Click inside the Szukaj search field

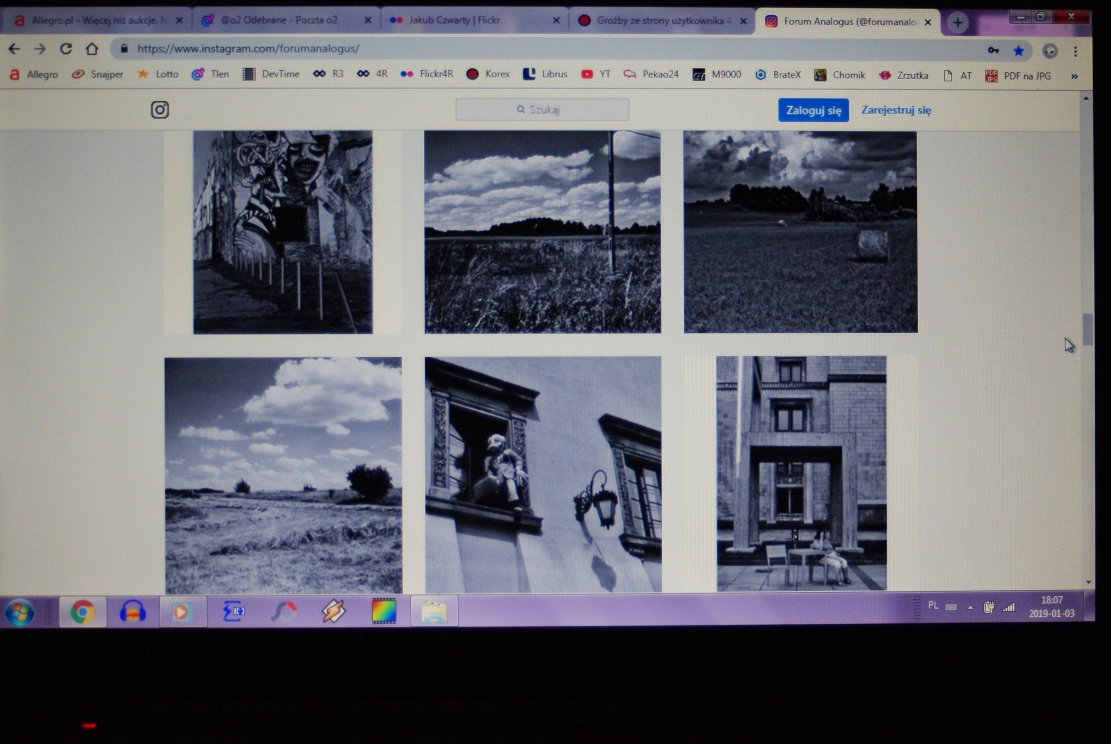click(x=542, y=110)
